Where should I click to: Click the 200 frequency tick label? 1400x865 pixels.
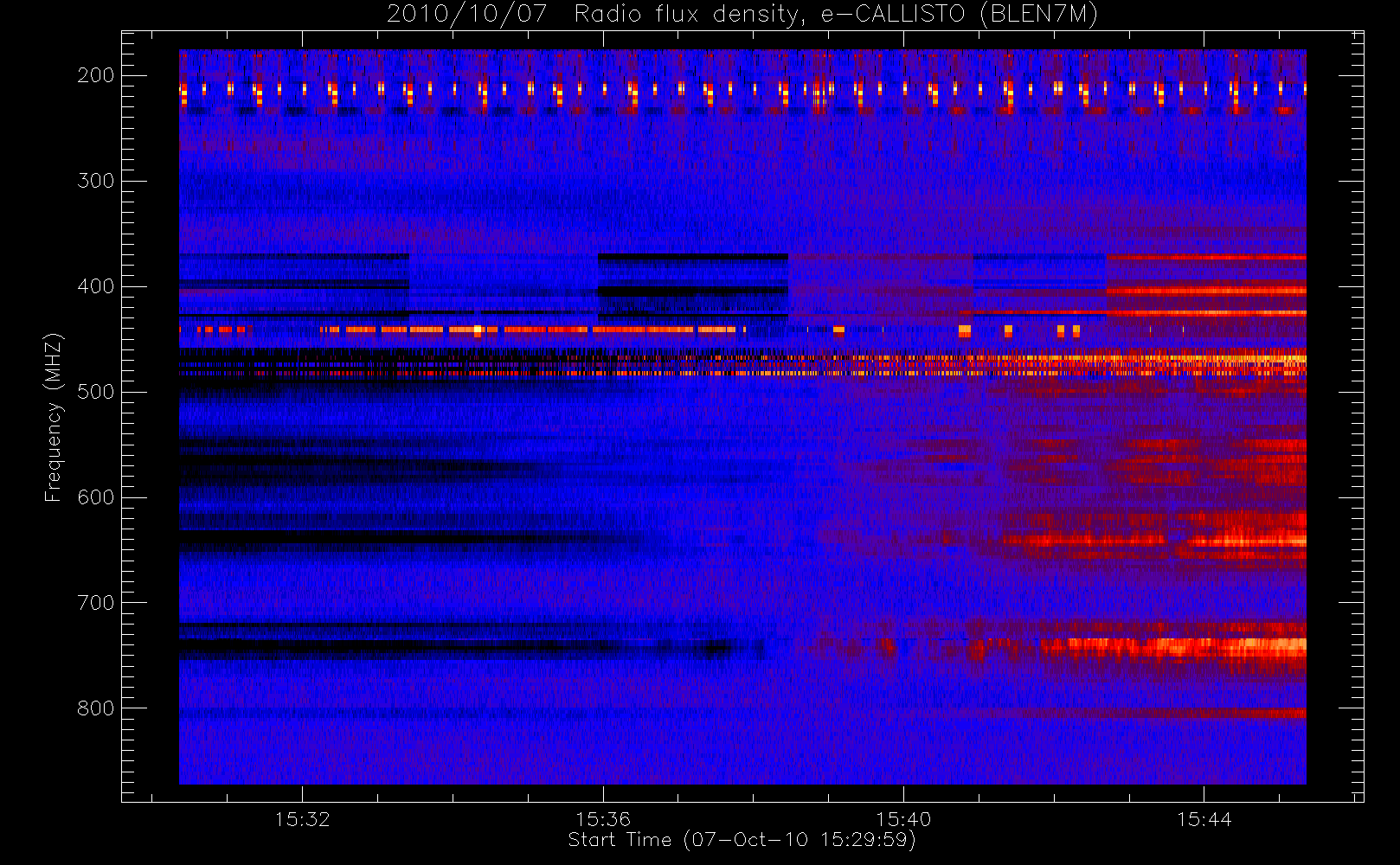96,75
